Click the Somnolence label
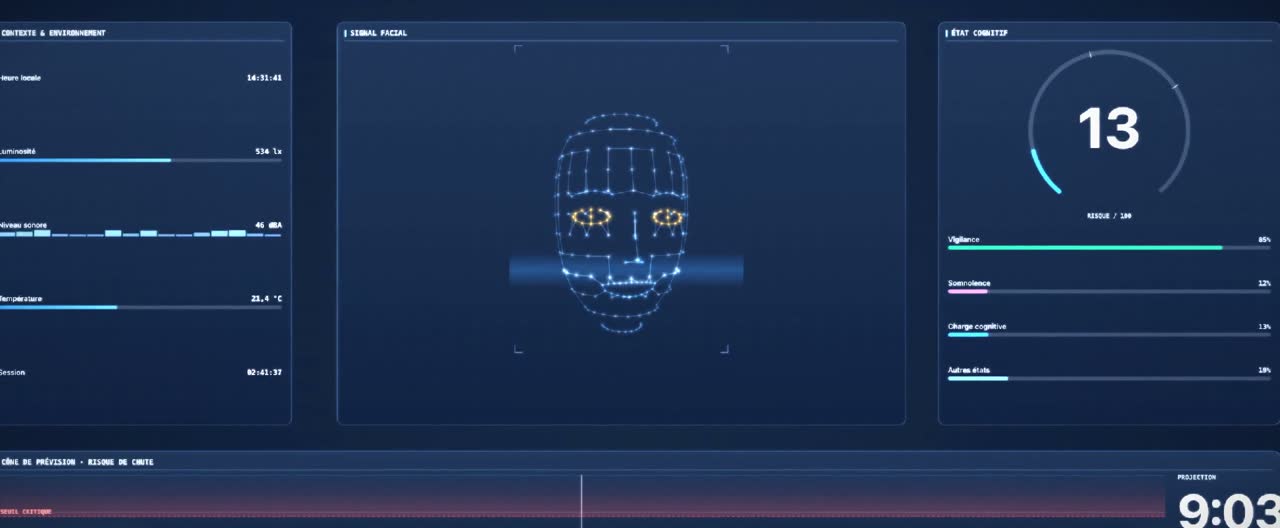Image resolution: width=1280 pixels, height=528 pixels. point(969,283)
